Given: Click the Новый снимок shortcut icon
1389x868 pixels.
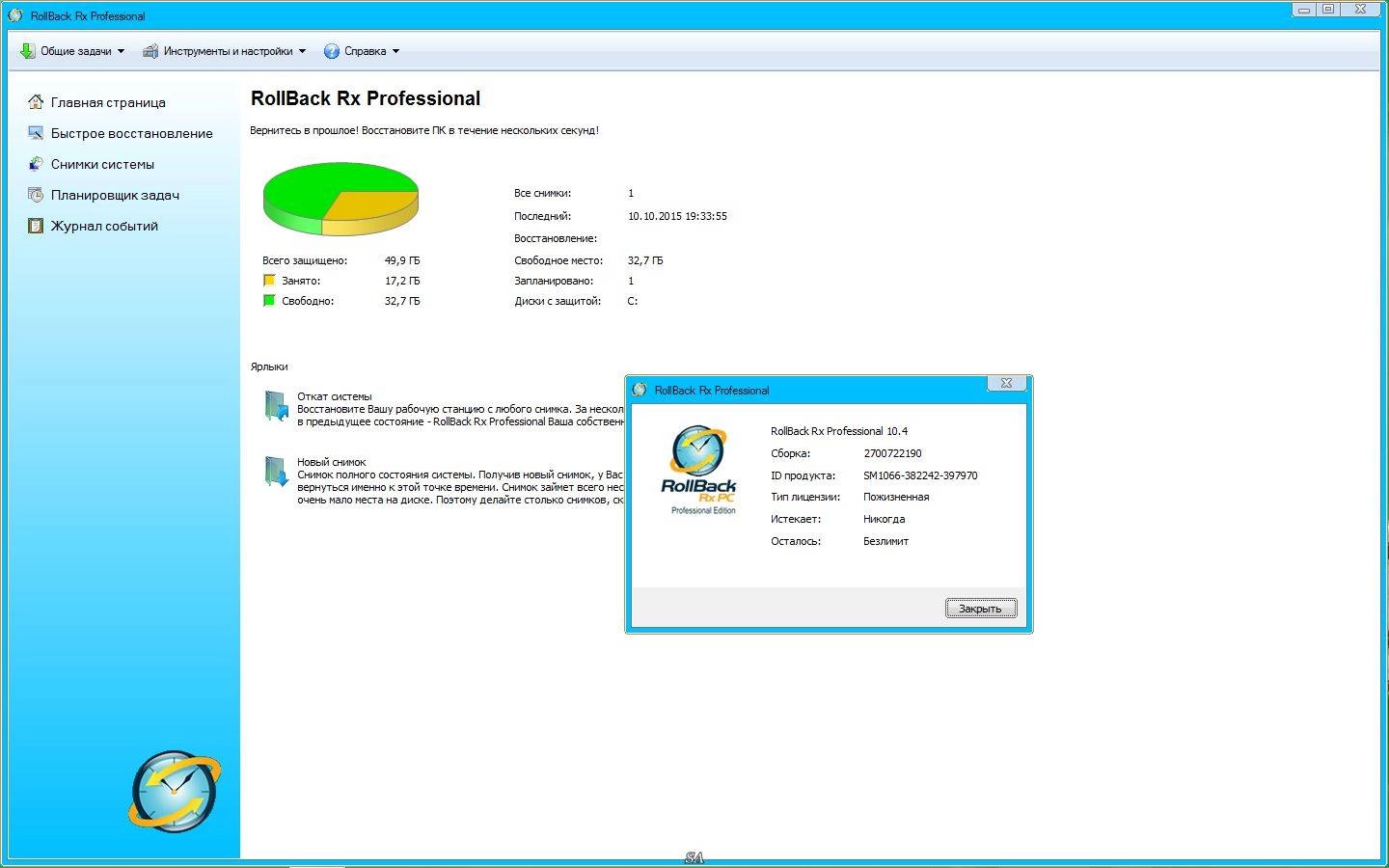Looking at the screenshot, I should coord(276,472).
